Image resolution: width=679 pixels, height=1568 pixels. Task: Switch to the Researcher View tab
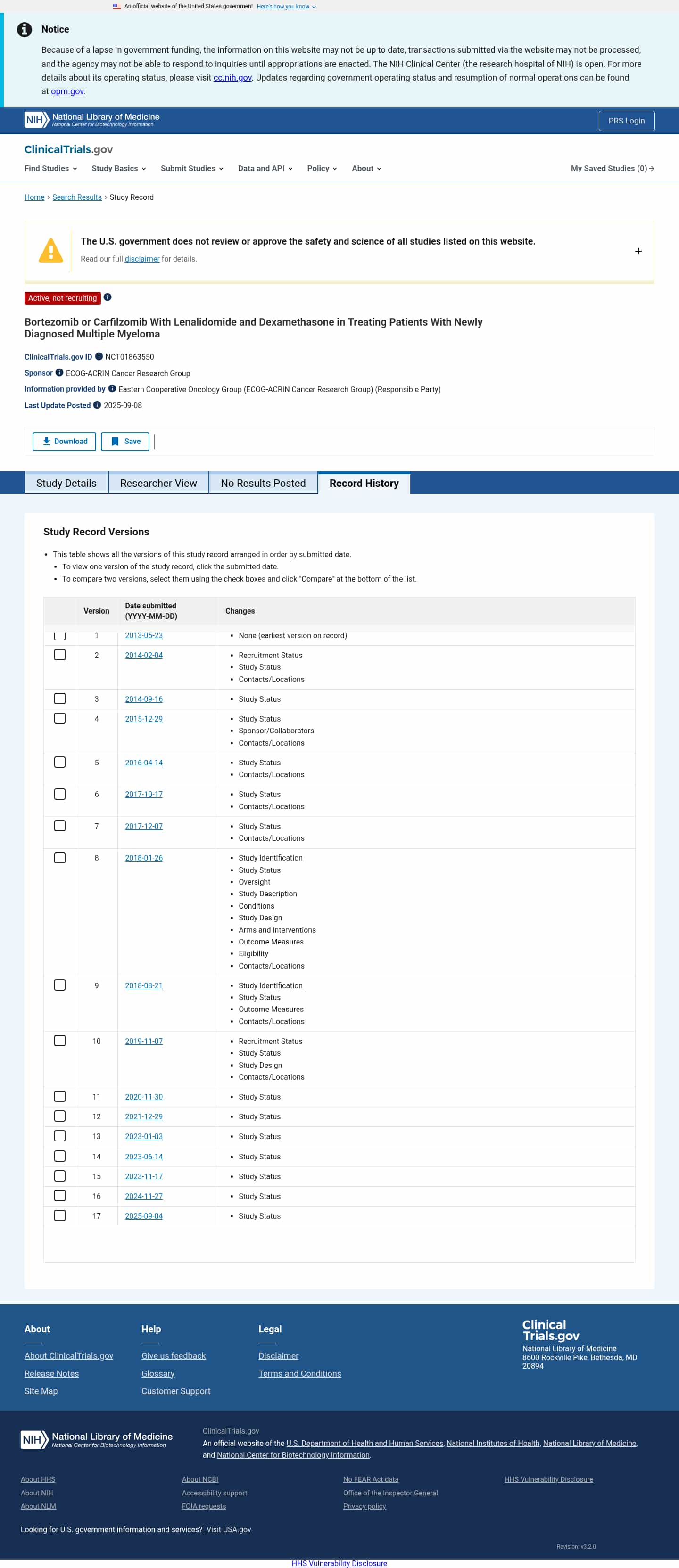click(158, 483)
